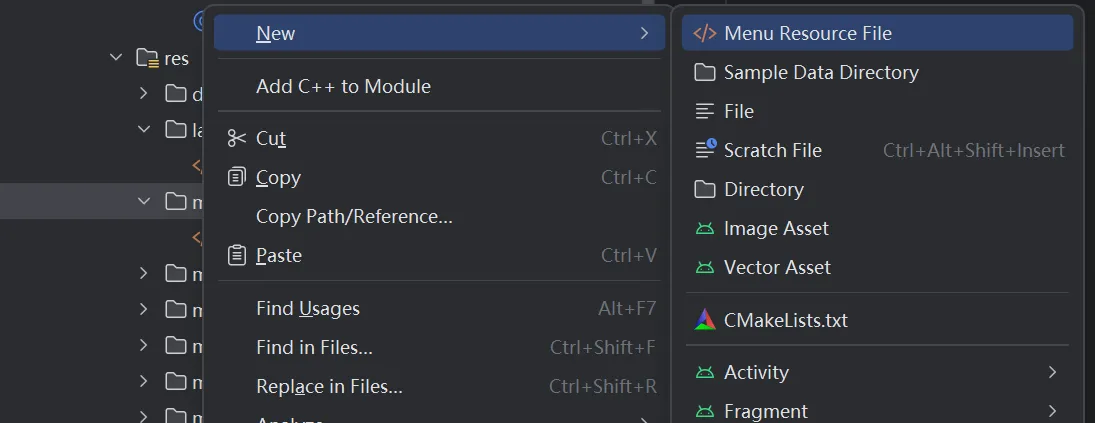Collapse the res folder tree node
Viewport: 1095px width, 423px height.
117,58
